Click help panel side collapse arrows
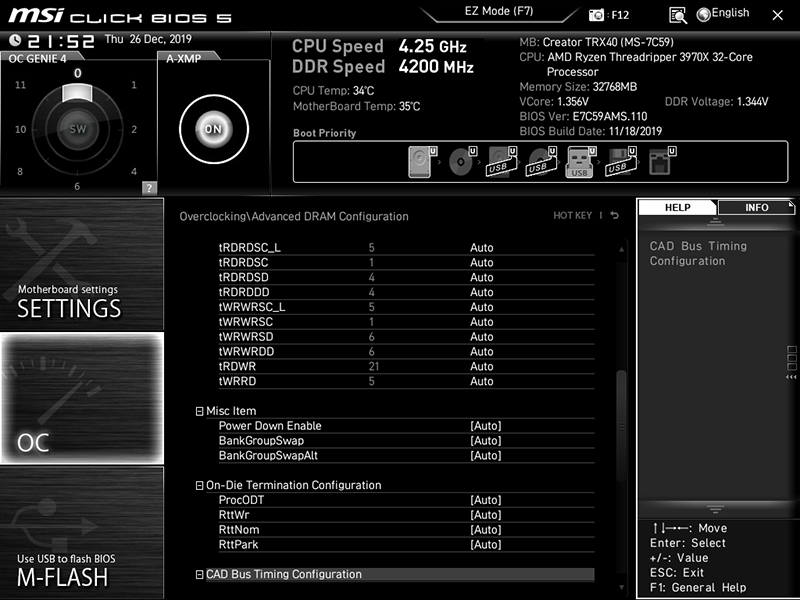 pyautogui.click(x=791, y=377)
